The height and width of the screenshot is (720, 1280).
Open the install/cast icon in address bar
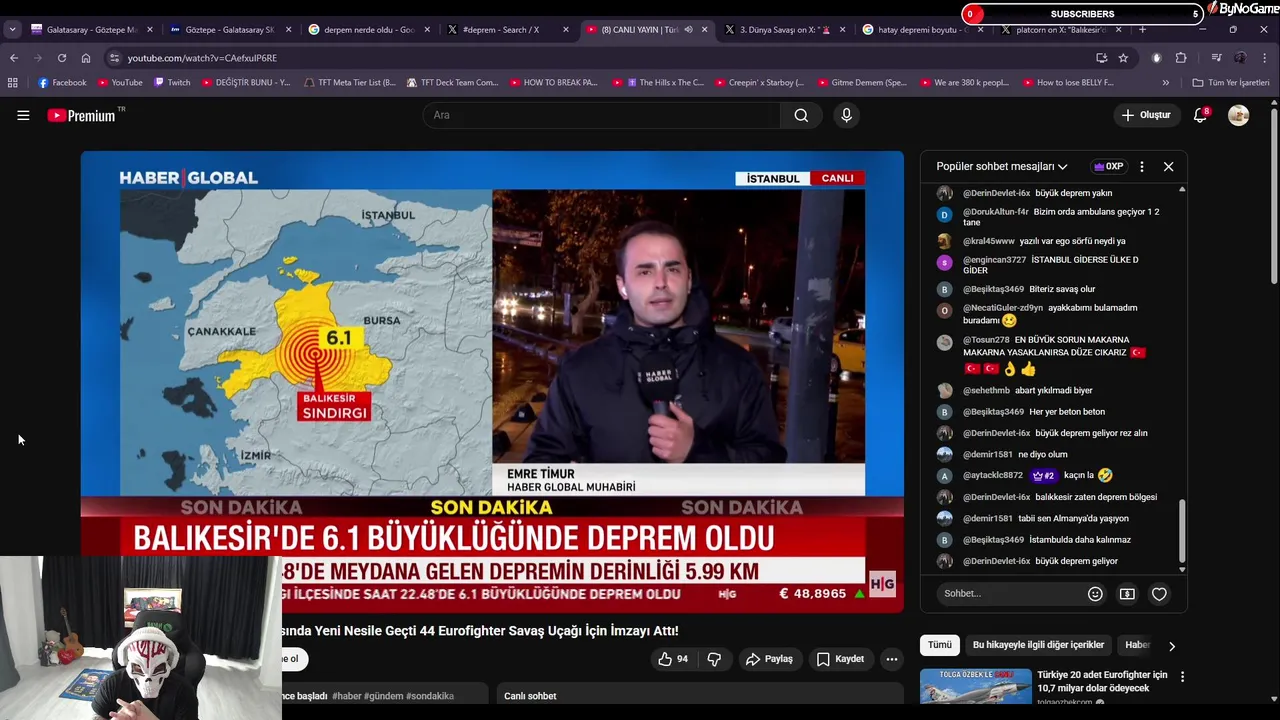click(1101, 58)
